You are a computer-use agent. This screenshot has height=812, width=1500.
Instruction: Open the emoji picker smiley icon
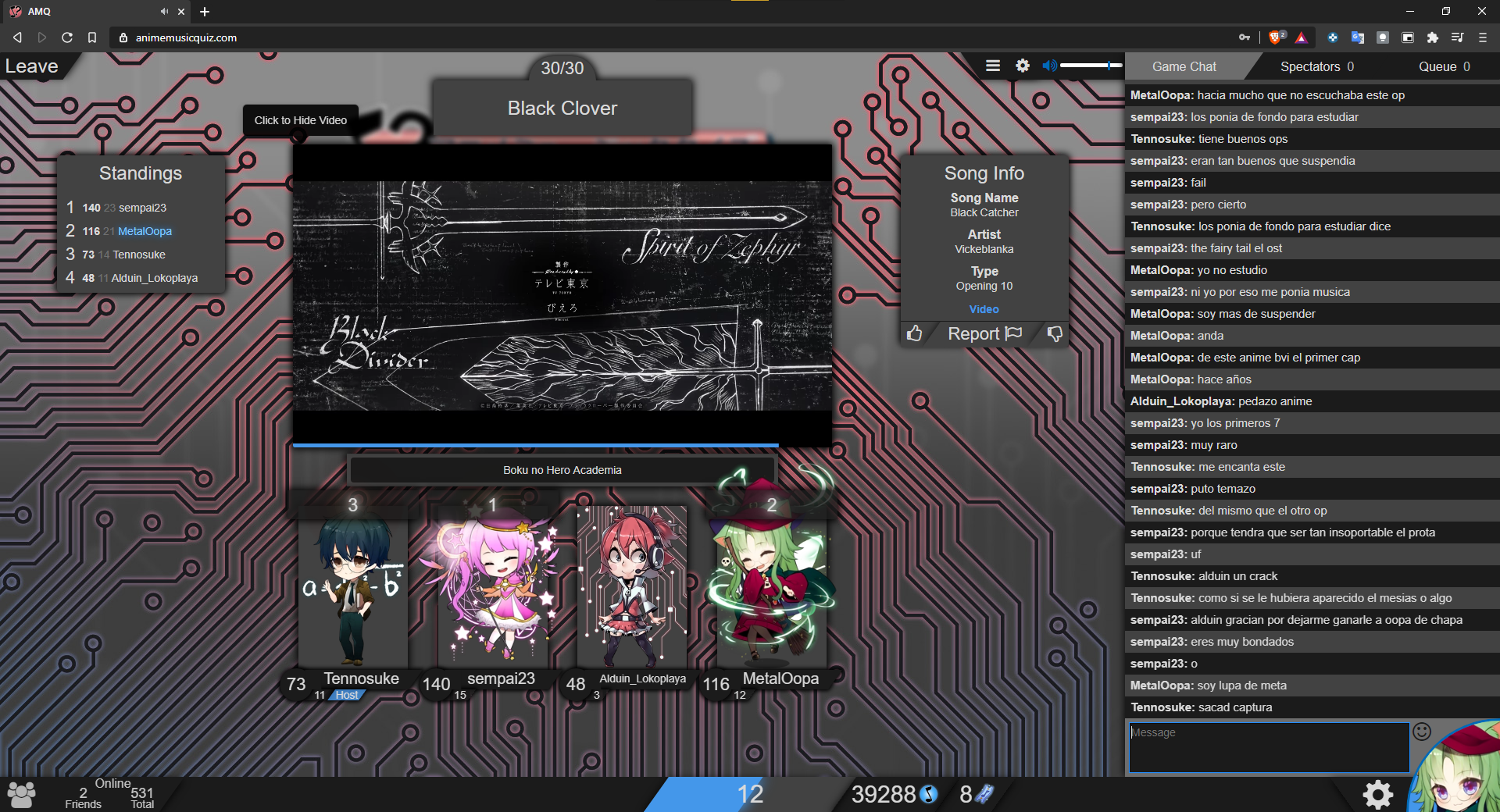coord(1422,732)
